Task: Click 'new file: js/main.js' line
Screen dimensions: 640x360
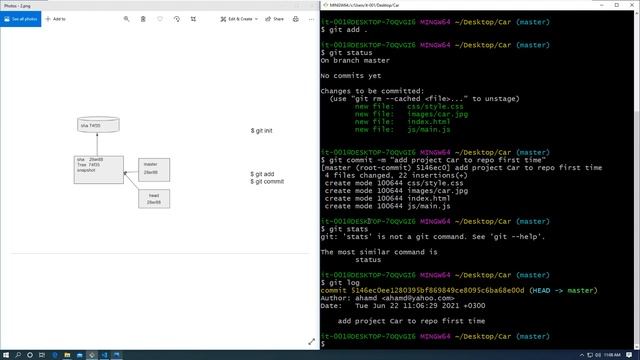Action: (x=402, y=129)
